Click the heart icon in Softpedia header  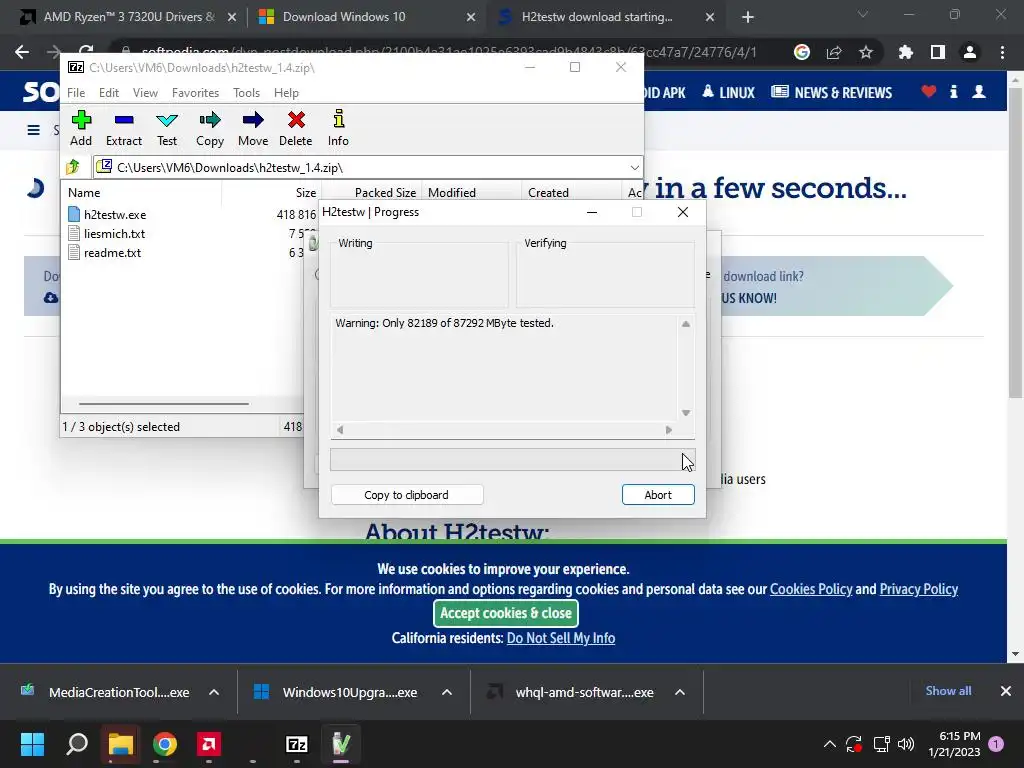929,91
